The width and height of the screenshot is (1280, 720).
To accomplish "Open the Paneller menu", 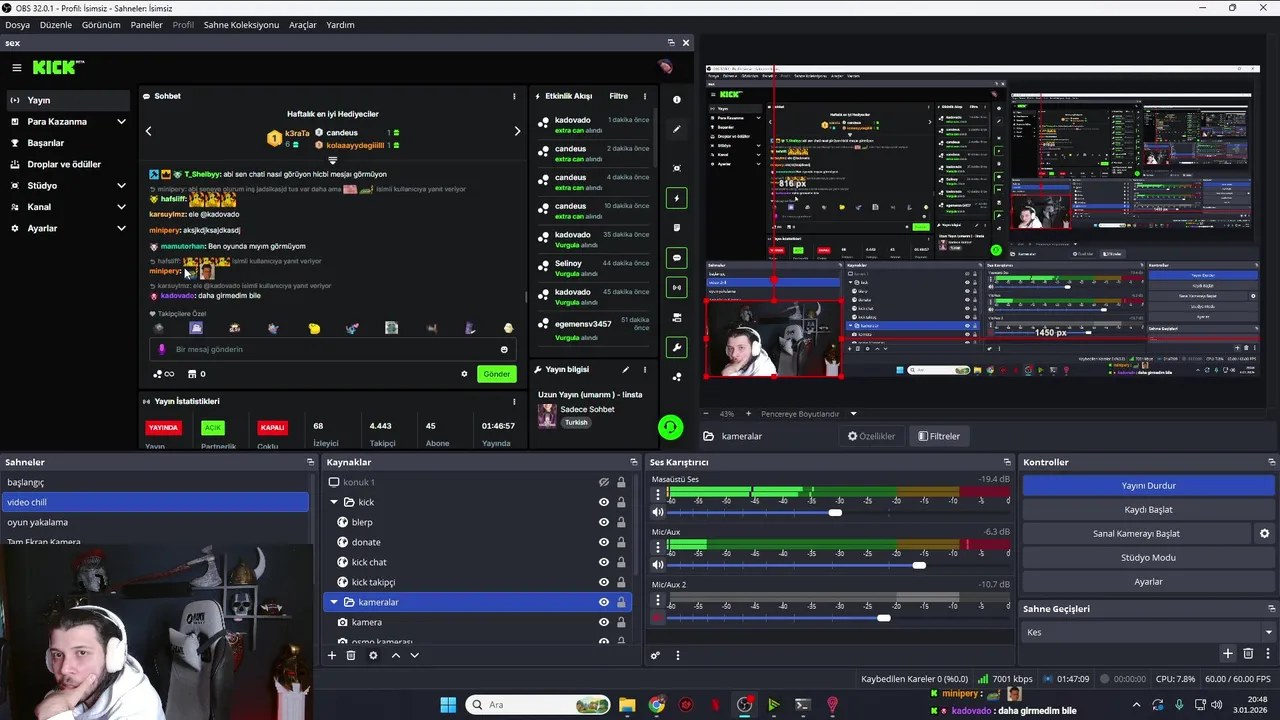I will [146, 25].
